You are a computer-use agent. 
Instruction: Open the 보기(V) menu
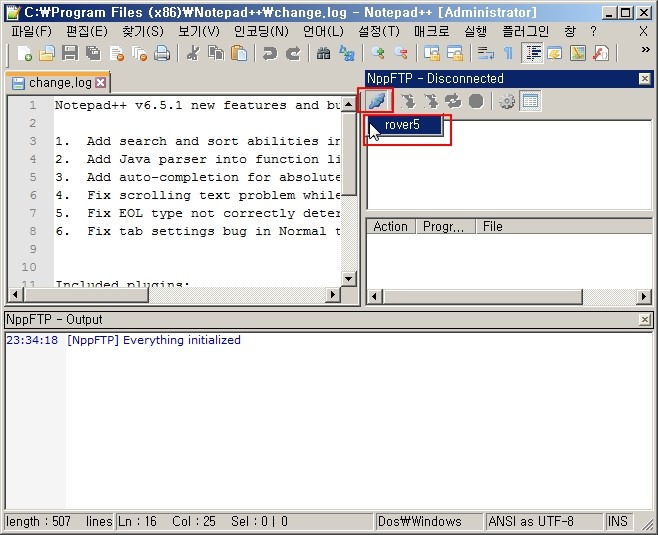[198, 31]
